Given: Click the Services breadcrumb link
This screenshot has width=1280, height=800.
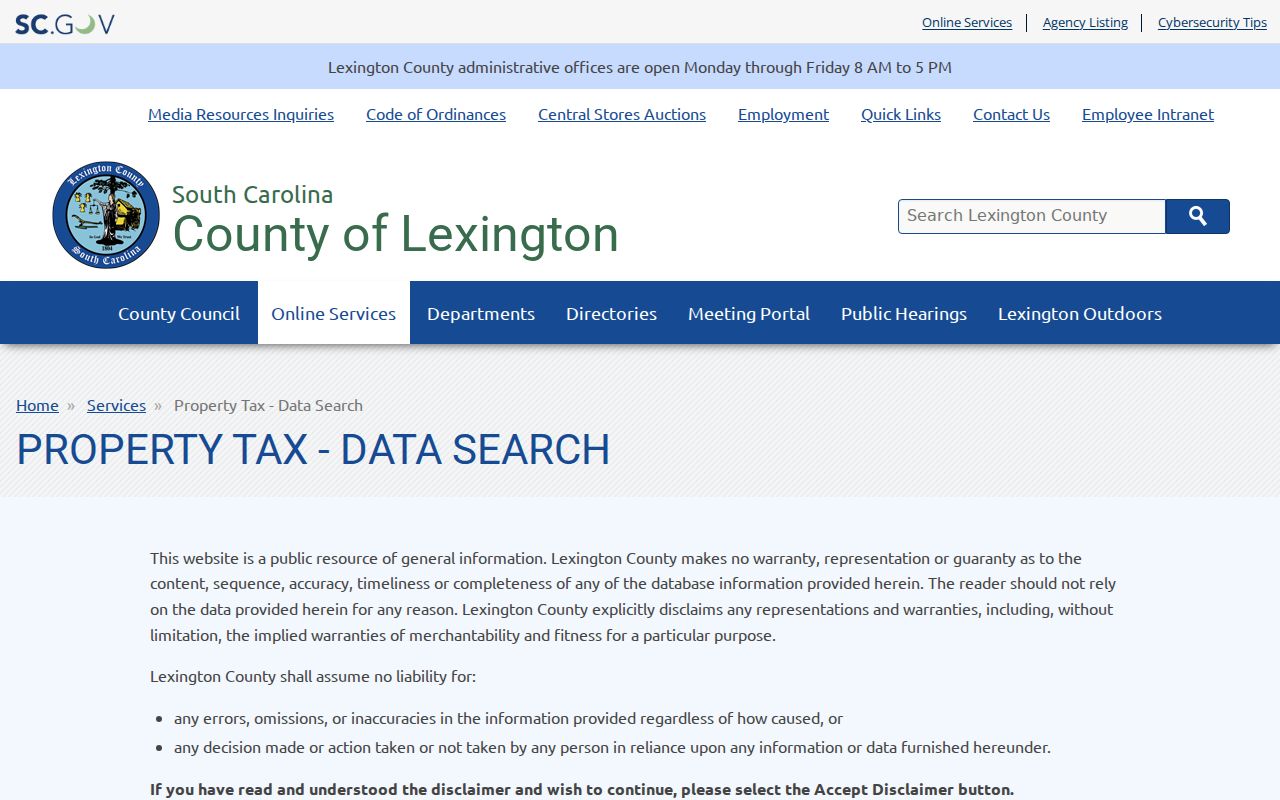Looking at the screenshot, I should tap(116, 405).
